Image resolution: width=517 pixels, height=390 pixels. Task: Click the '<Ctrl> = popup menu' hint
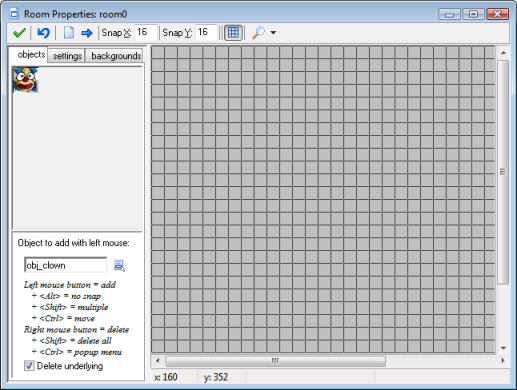point(77,352)
